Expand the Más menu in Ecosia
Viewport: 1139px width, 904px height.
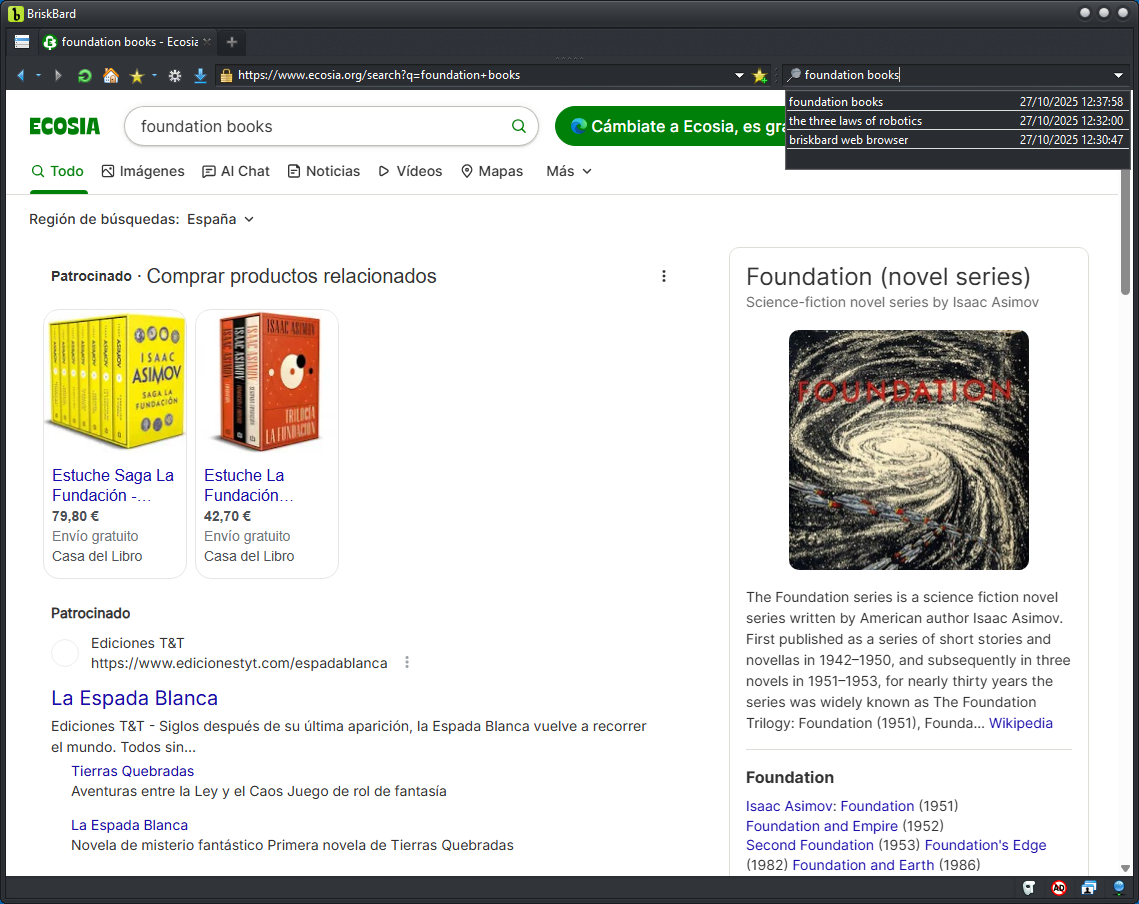click(569, 171)
